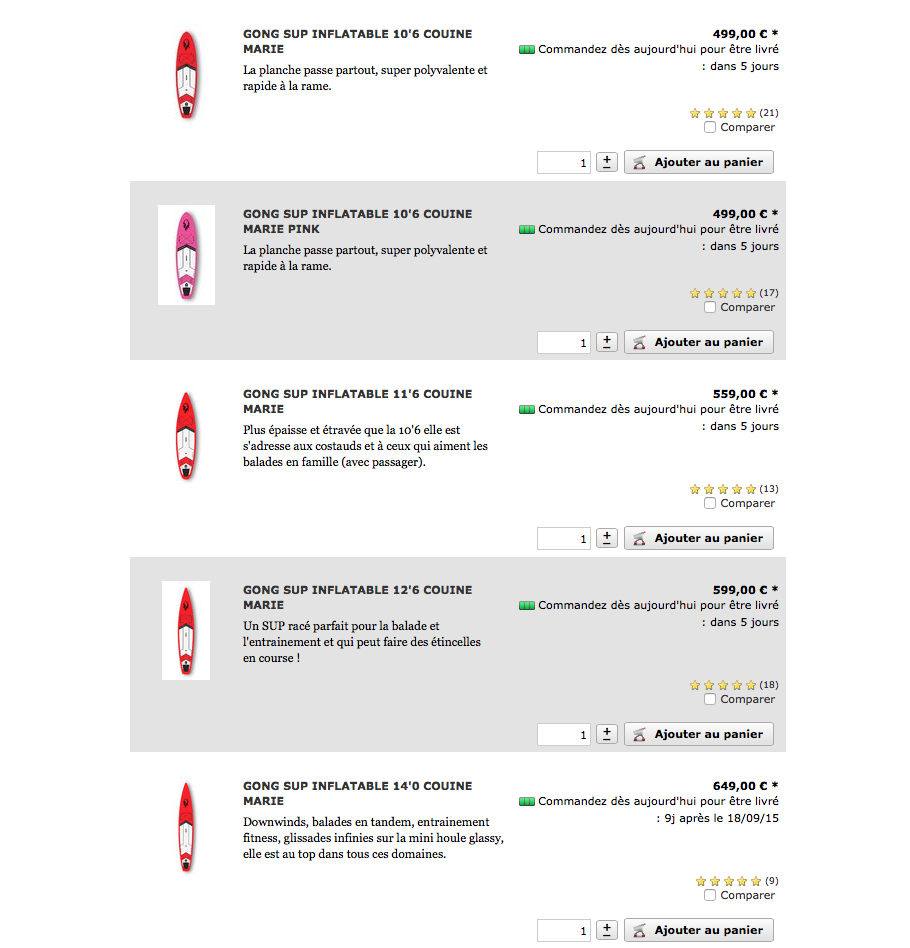Add the 649,00 € board to cart

[699, 930]
